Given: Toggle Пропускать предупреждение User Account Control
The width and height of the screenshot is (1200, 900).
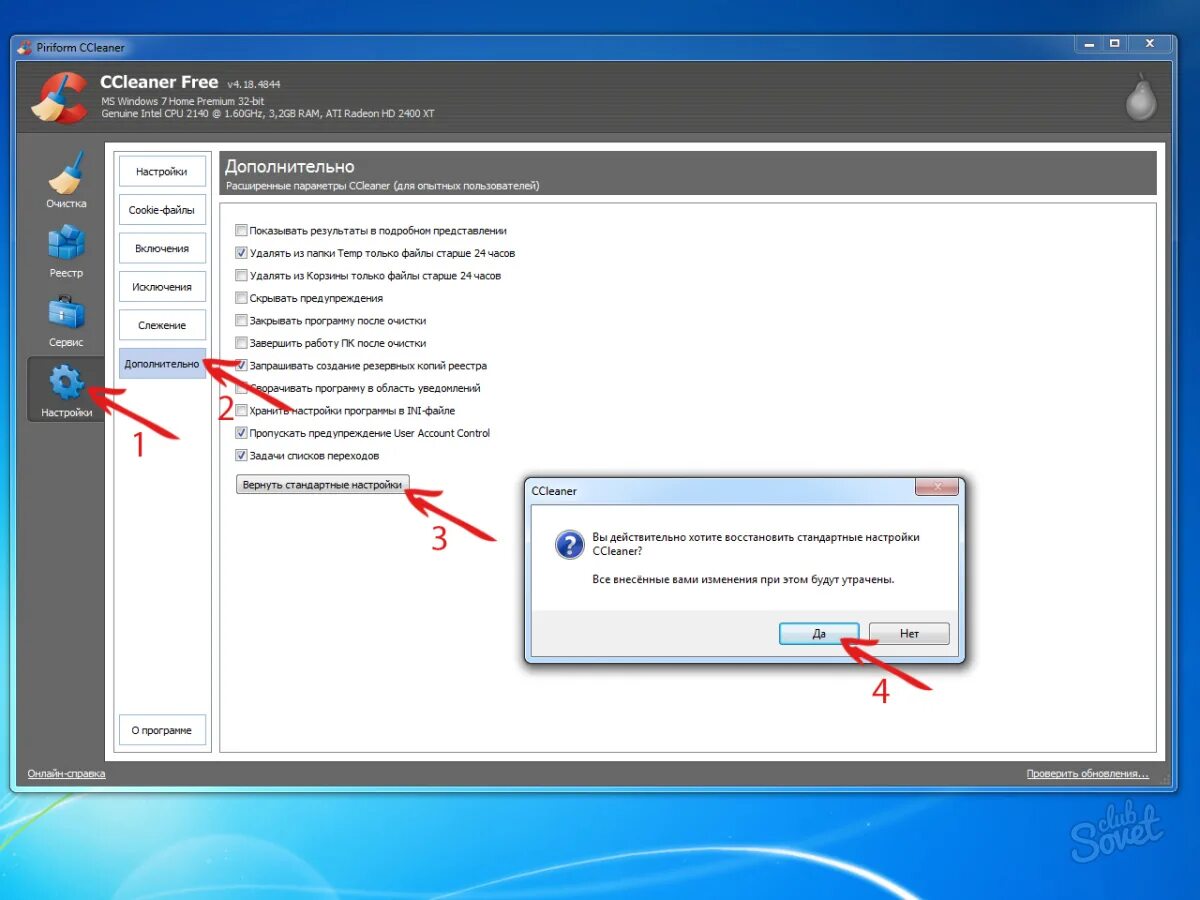Looking at the screenshot, I should pyautogui.click(x=241, y=433).
